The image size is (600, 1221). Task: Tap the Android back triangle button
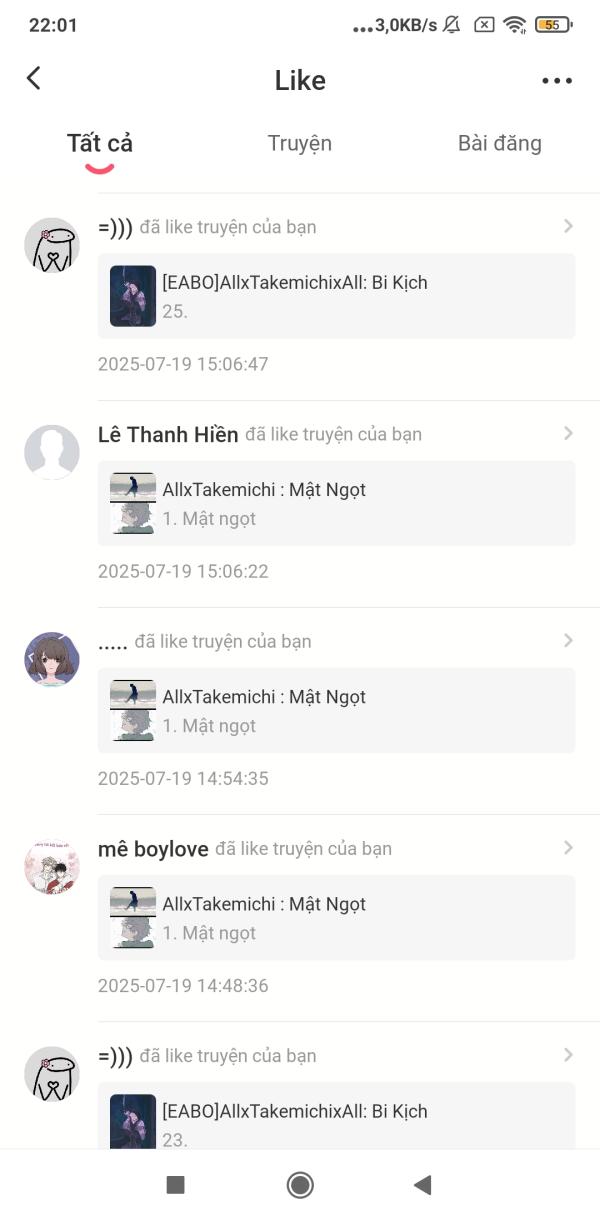click(422, 1185)
